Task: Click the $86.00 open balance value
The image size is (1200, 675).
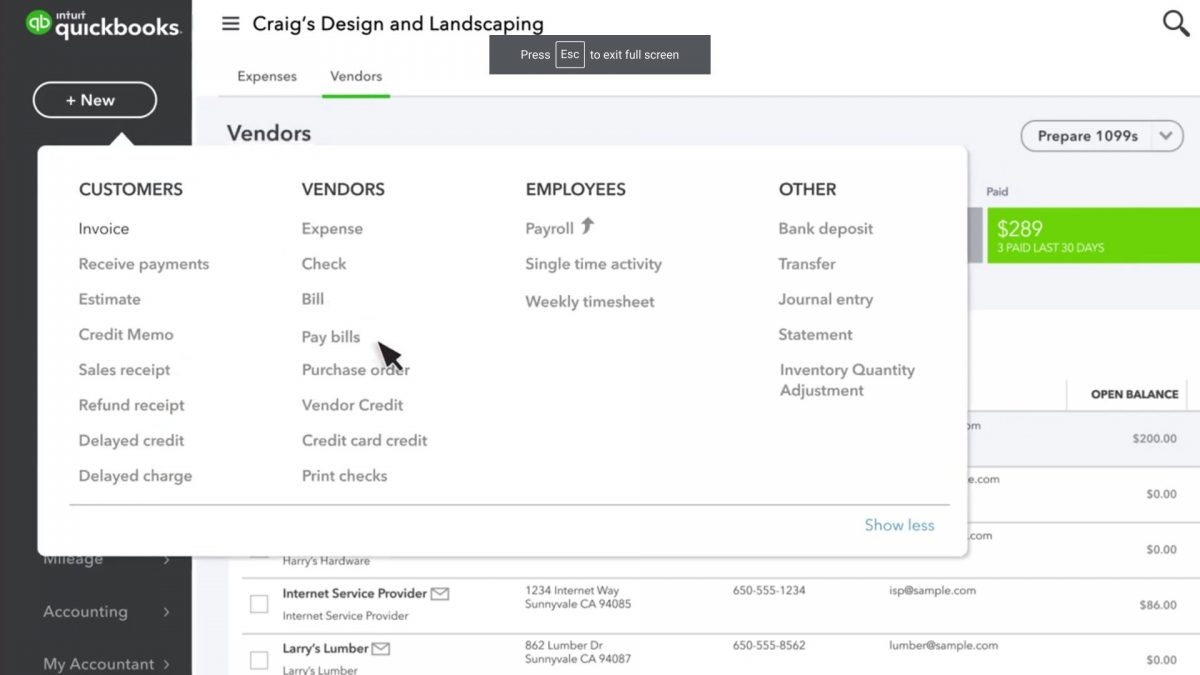Action: tap(1158, 605)
